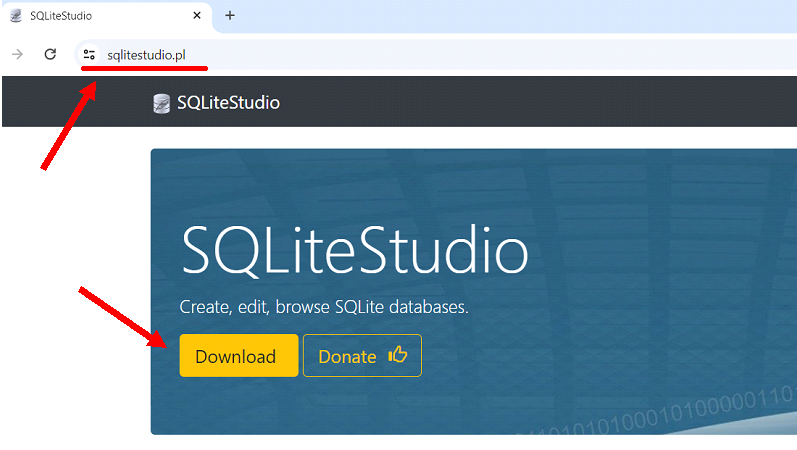Click the thumbs-up icon on Donate
Image resolution: width=797 pixels, height=450 pixels.
397,354
